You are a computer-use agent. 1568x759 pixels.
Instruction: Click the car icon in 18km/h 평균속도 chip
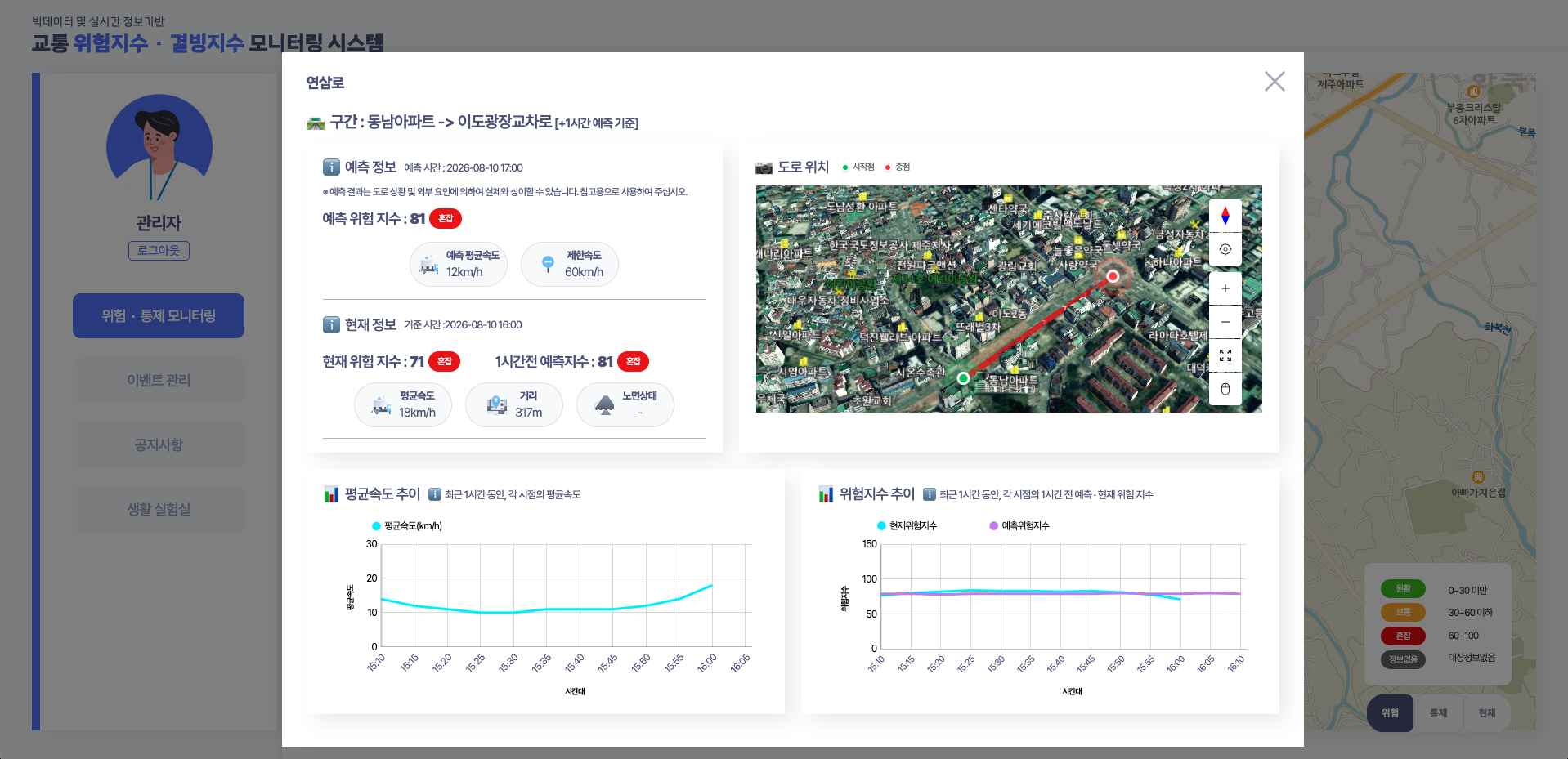pyautogui.click(x=381, y=404)
